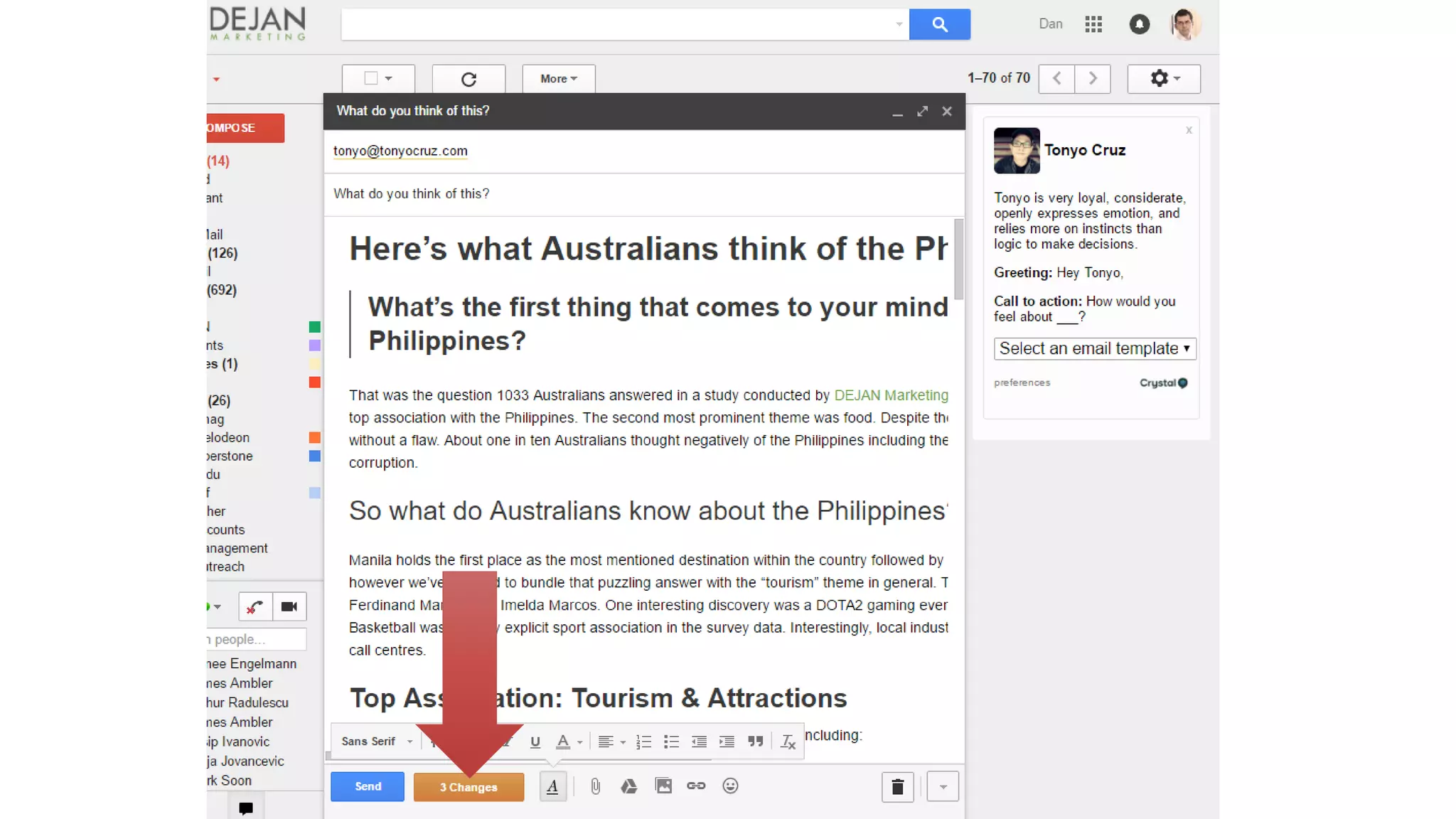Start a phone call in chat
1456x819 pixels.
click(255, 606)
